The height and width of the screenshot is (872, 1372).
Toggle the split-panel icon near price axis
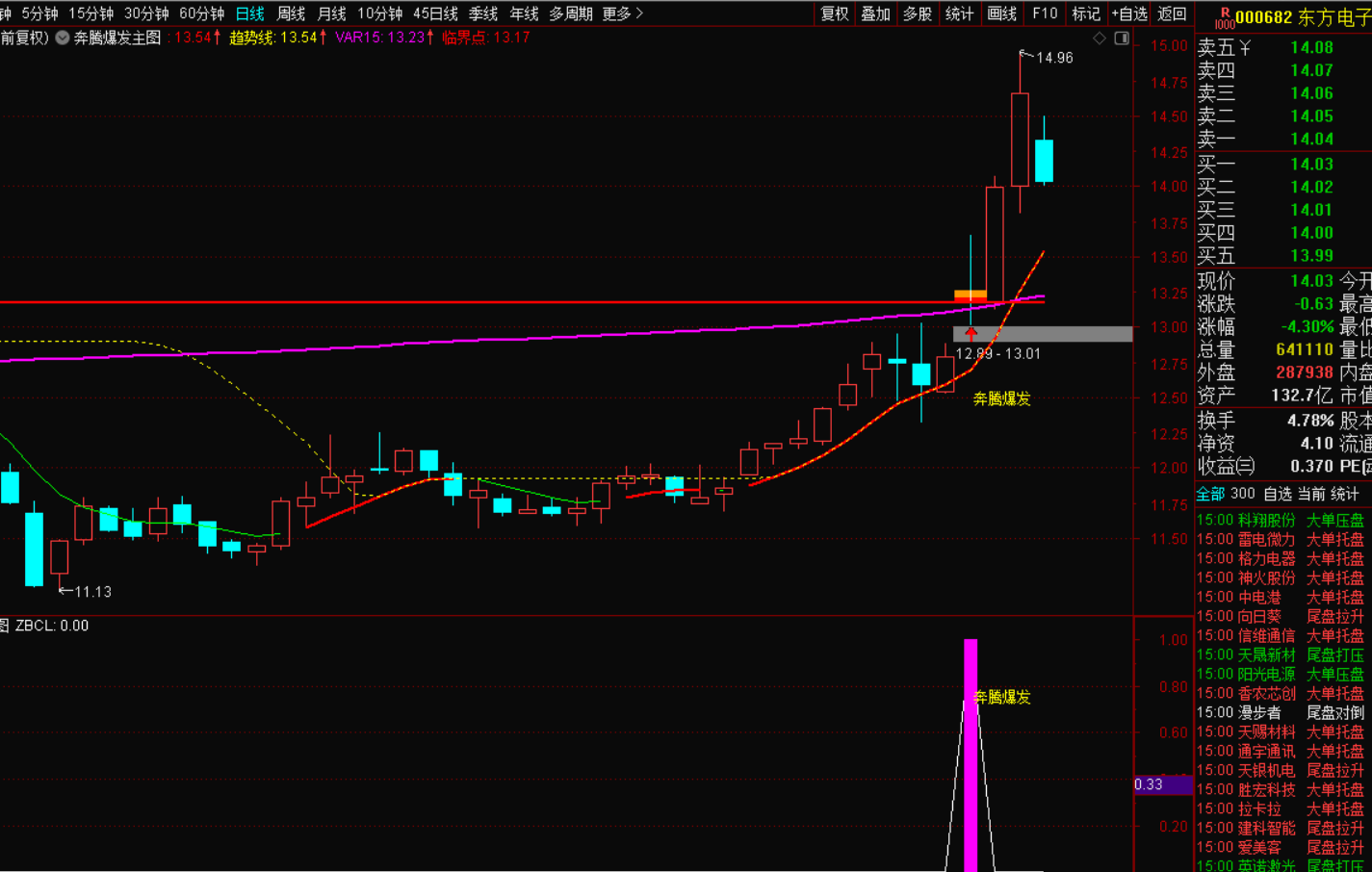pyautogui.click(x=1122, y=38)
